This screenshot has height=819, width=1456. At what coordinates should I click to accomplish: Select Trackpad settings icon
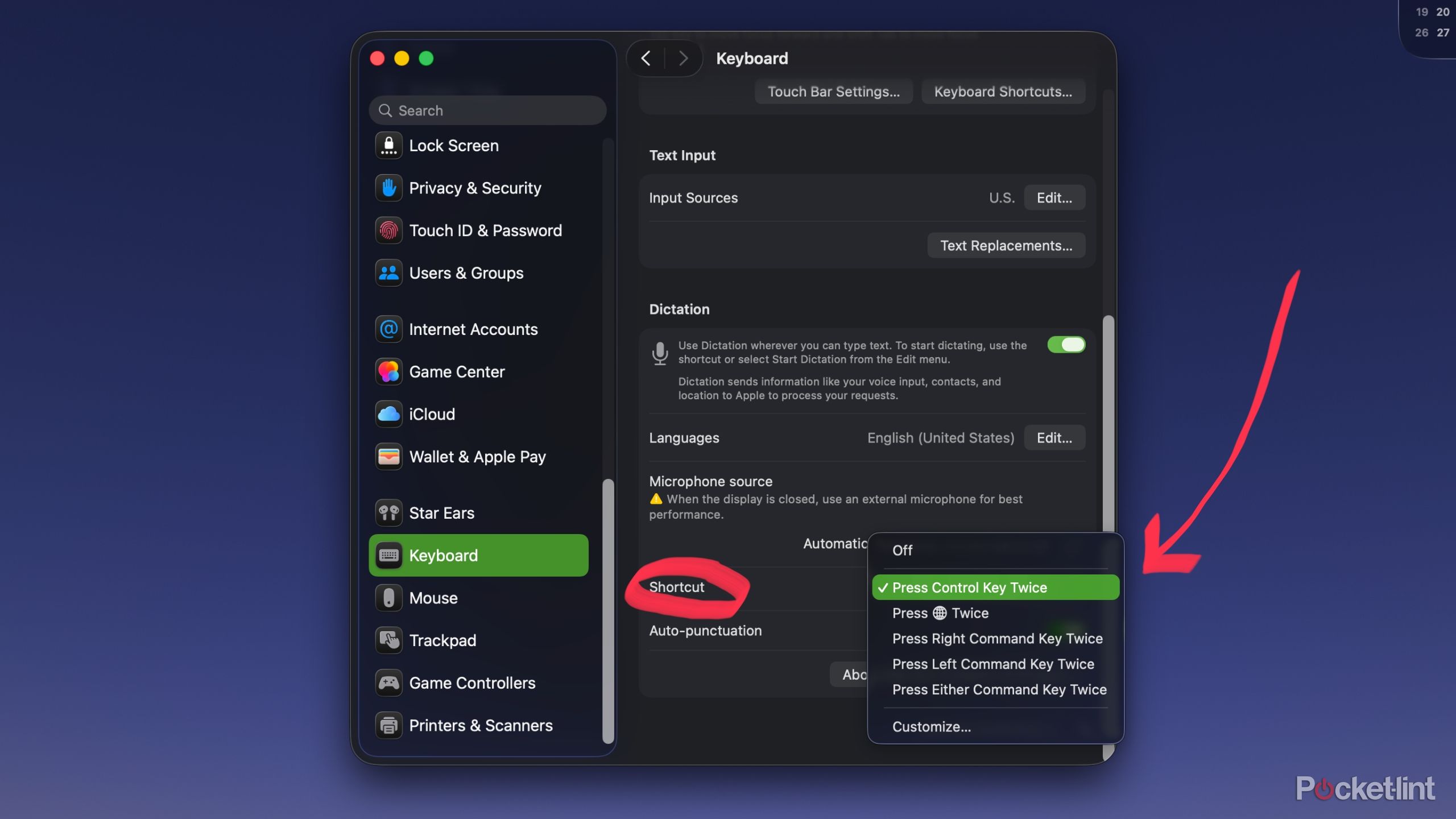pos(389,640)
